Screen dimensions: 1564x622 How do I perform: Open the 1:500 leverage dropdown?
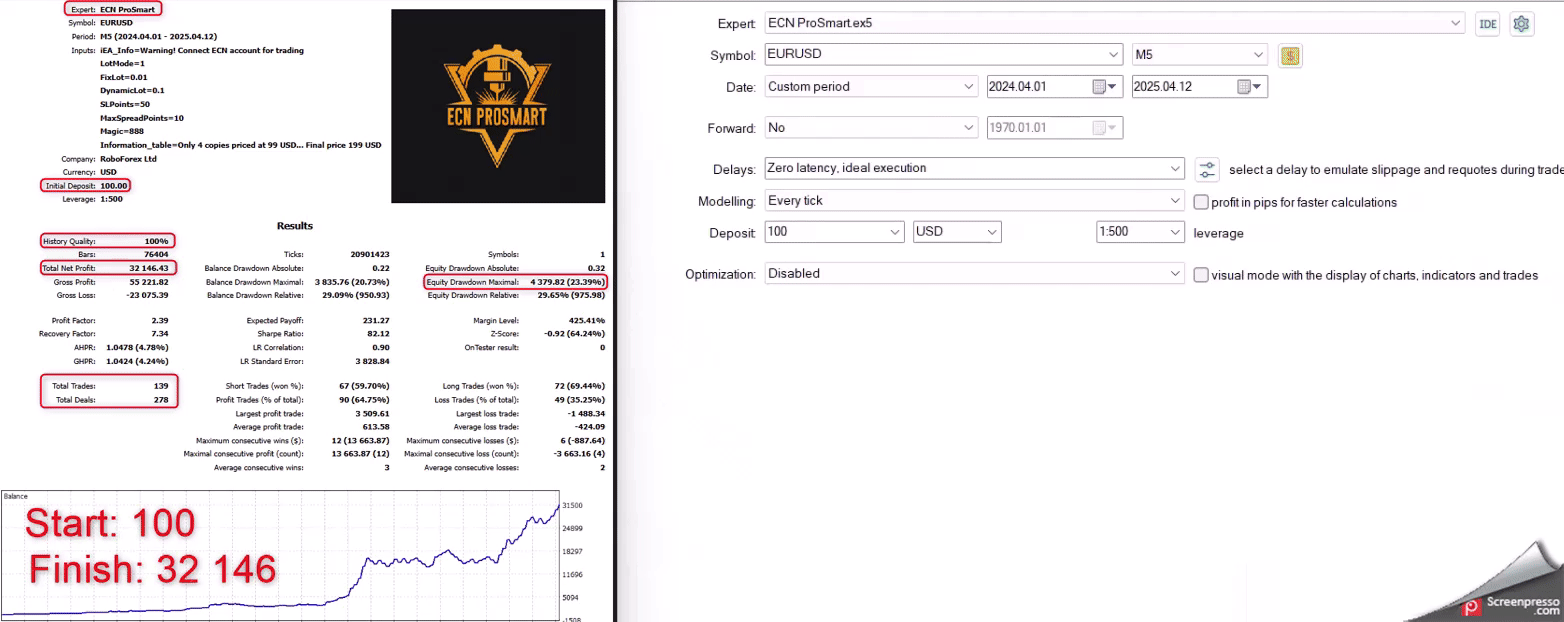click(1176, 232)
